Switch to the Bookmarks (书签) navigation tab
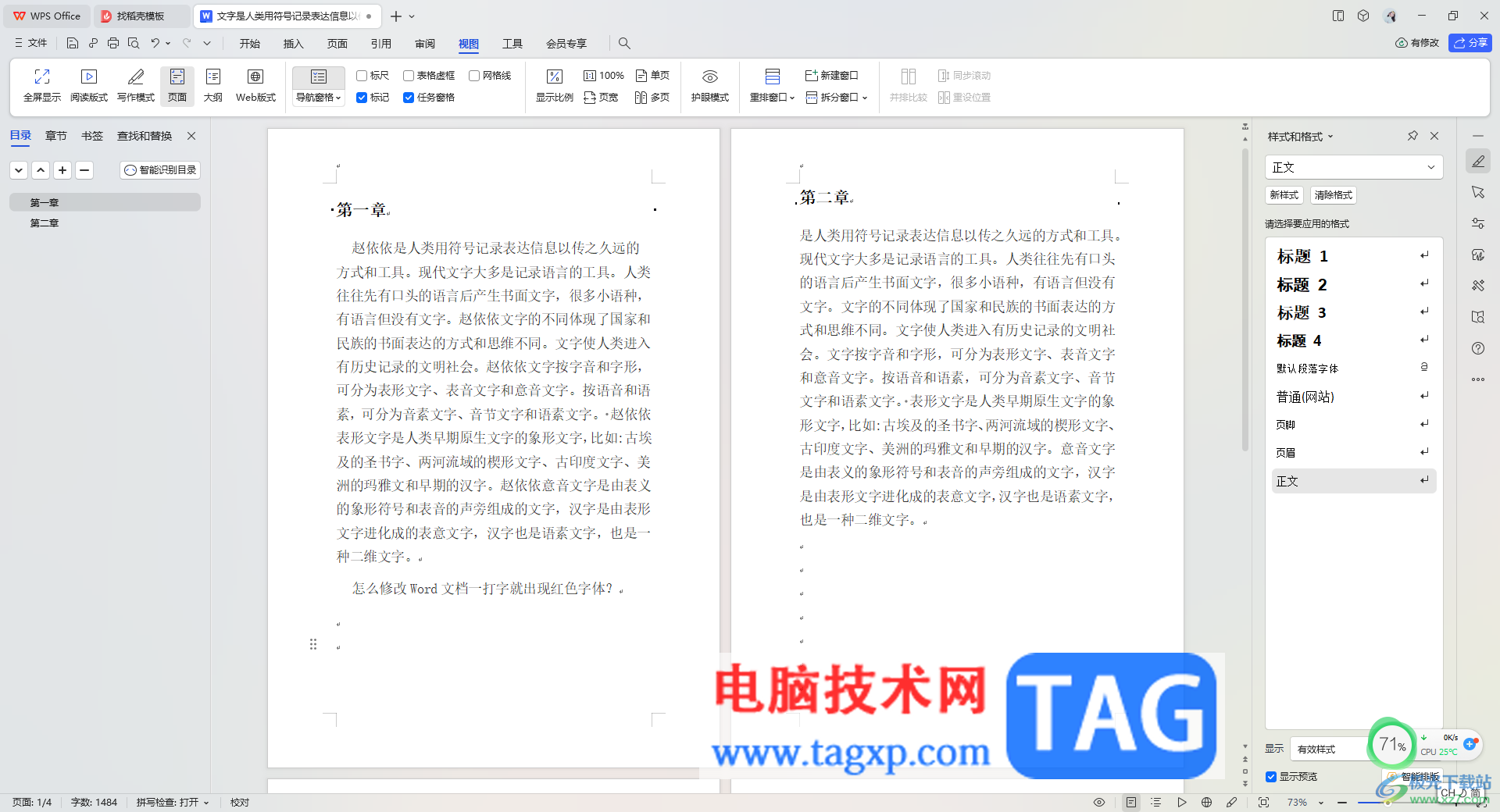The height and width of the screenshot is (812, 1500). pos(92,136)
